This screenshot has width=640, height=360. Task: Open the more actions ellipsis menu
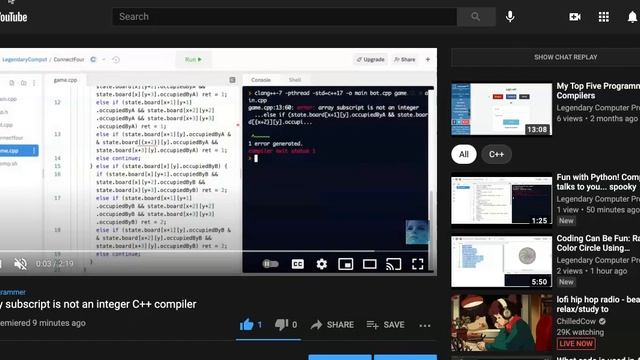click(425, 325)
